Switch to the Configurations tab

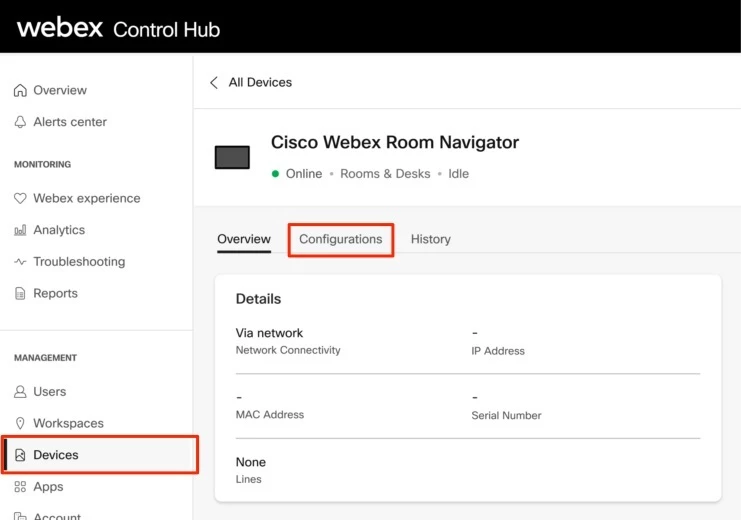(341, 239)
